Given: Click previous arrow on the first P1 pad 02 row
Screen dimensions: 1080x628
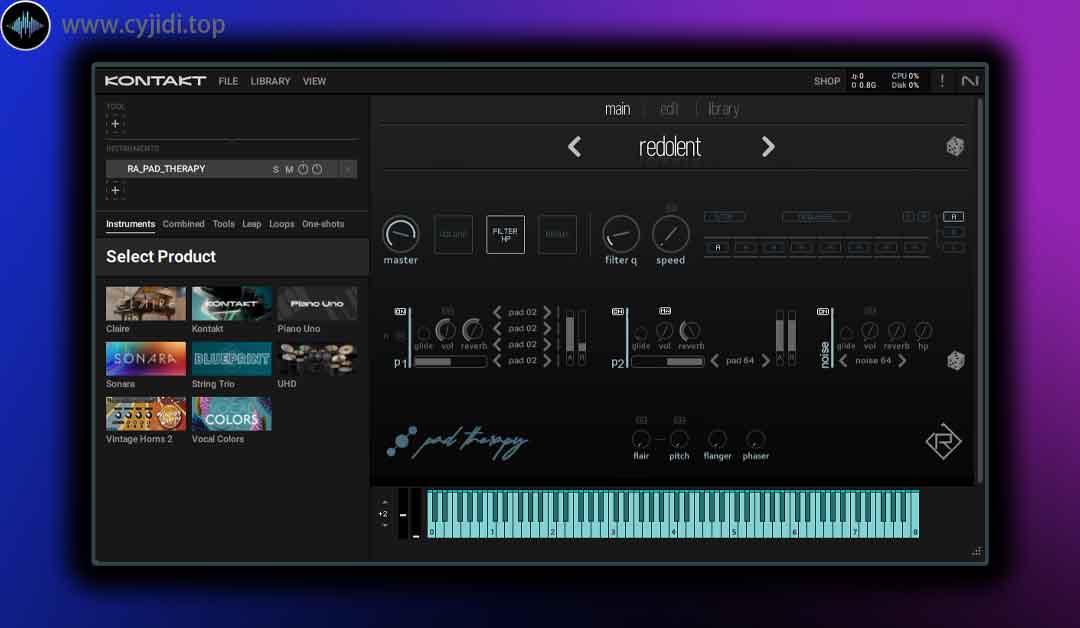Looking at the screenshot, I should (497, 312).
